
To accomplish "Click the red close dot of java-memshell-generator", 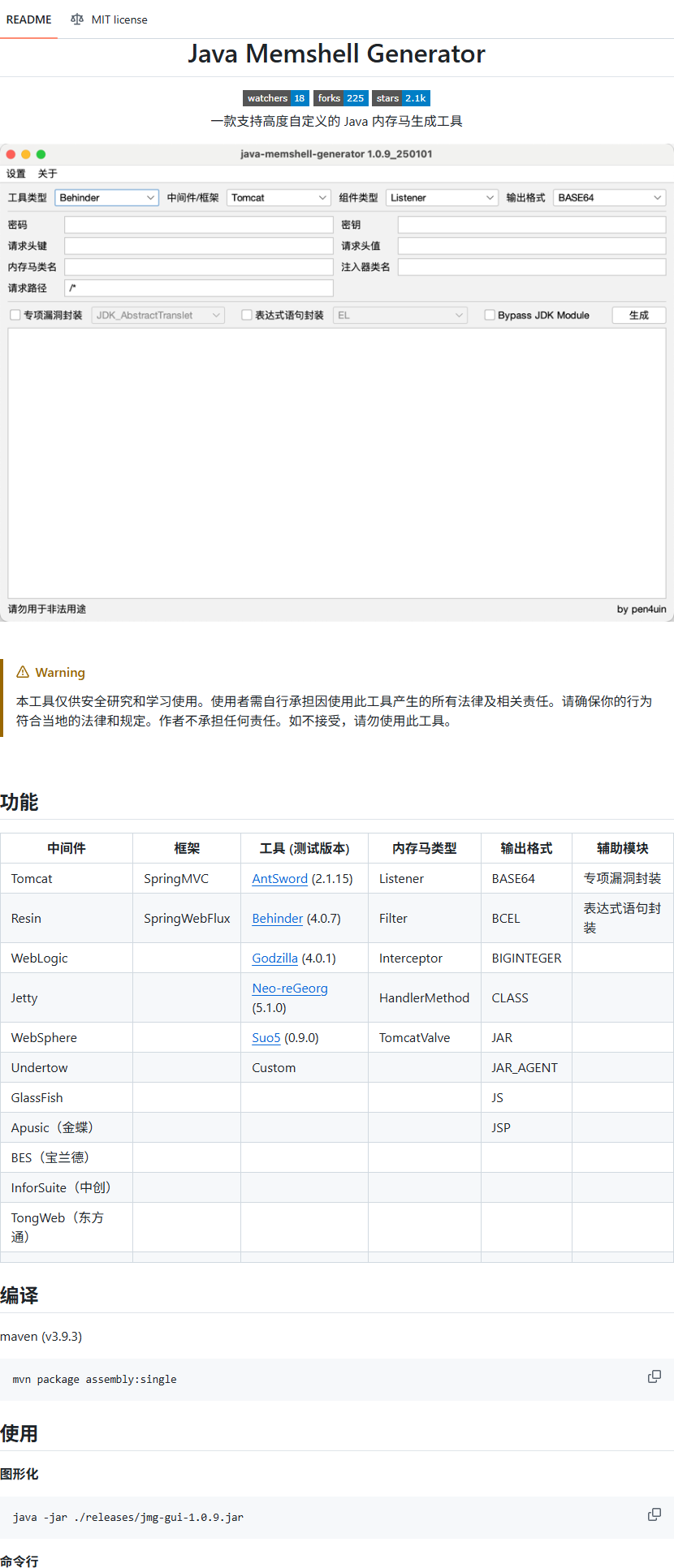I will 11,154.
